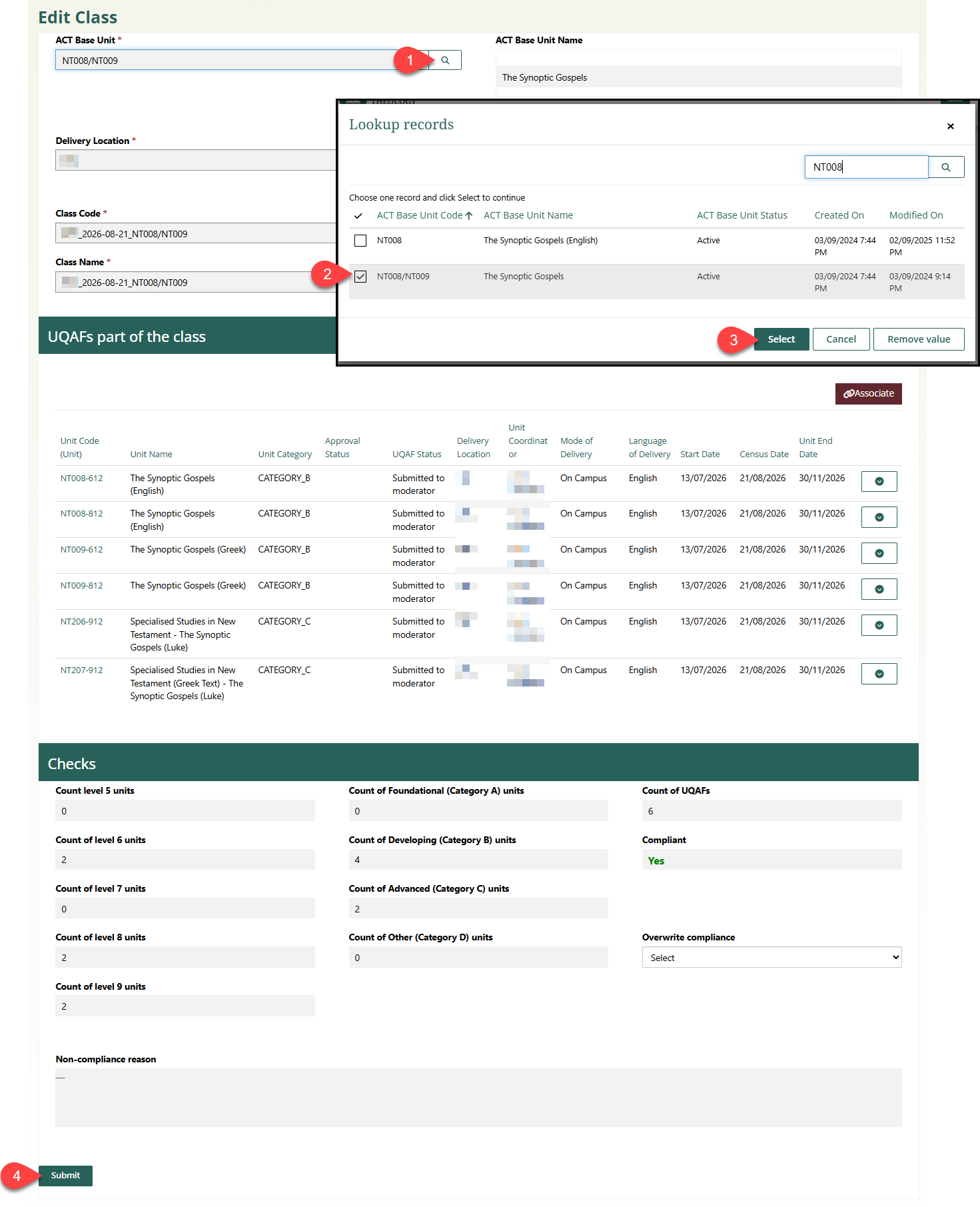Screen dimensions: 980x1207
Task: Sort lookup by ACT Base Unit Status
Action: [742, 215]
